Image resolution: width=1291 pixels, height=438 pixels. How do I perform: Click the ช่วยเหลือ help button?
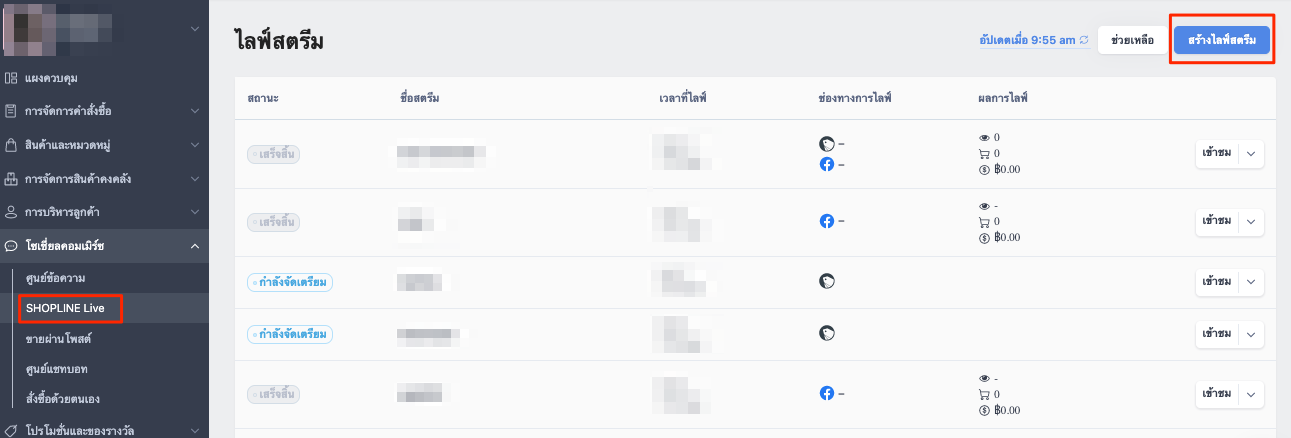click(1132, 40)
